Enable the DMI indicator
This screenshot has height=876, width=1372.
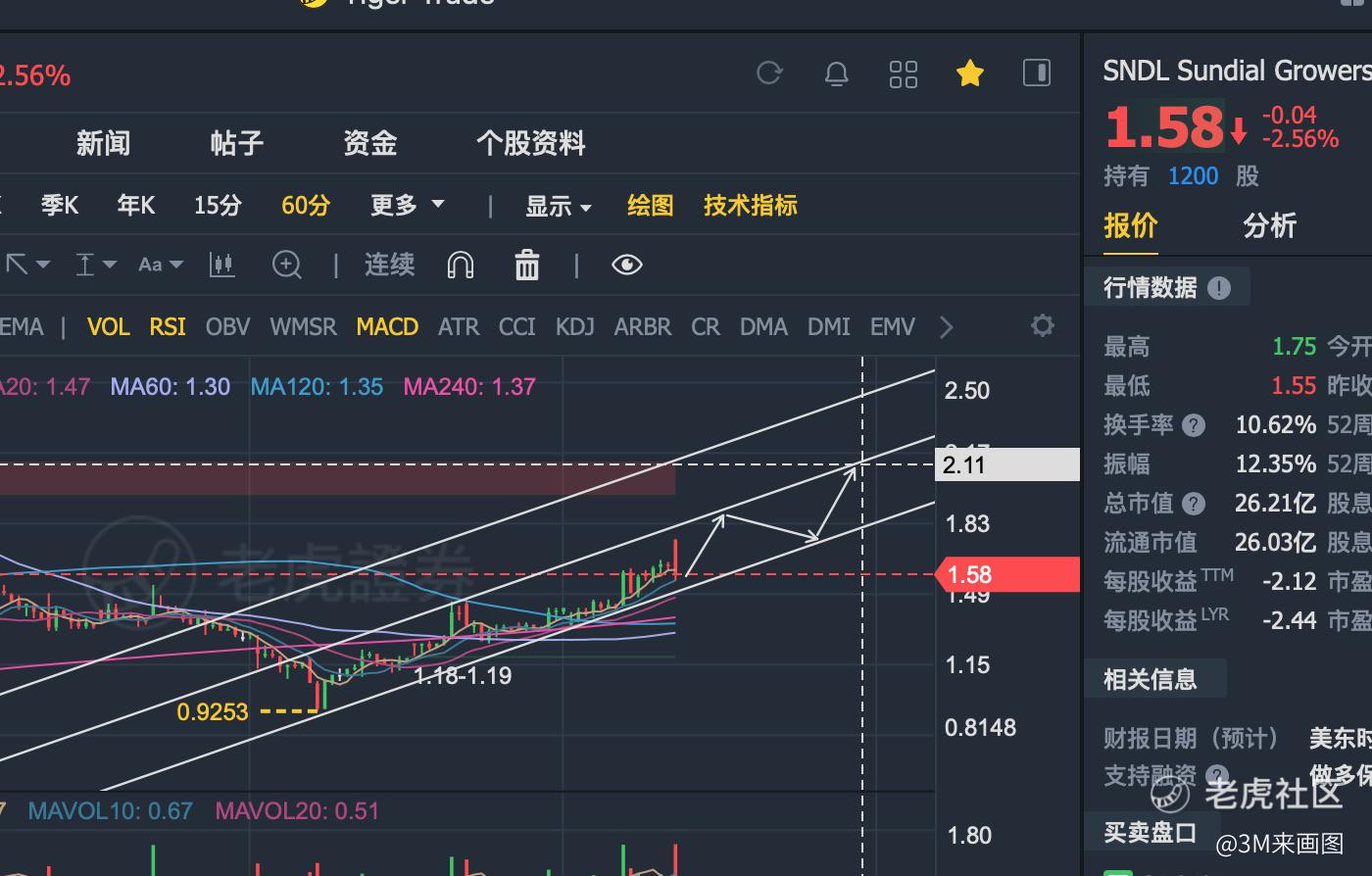tap(829, 326)
